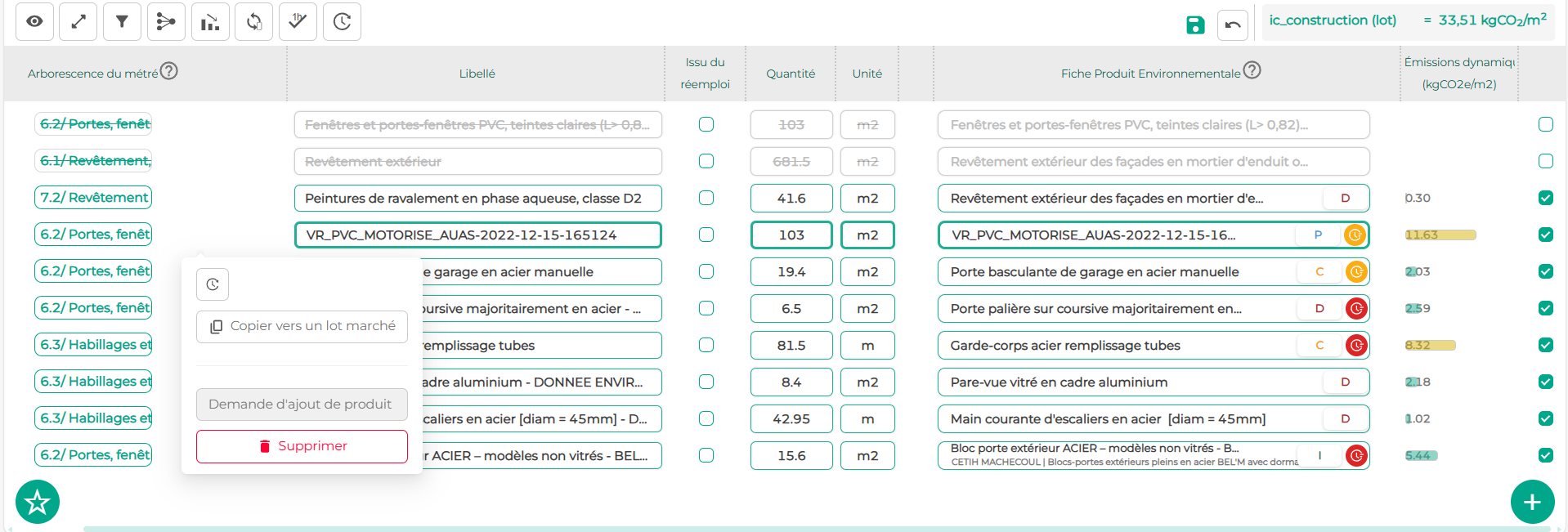Click the expand arrows toolbar icon
The image size is (1568, 532).
[x=78, y=22]
